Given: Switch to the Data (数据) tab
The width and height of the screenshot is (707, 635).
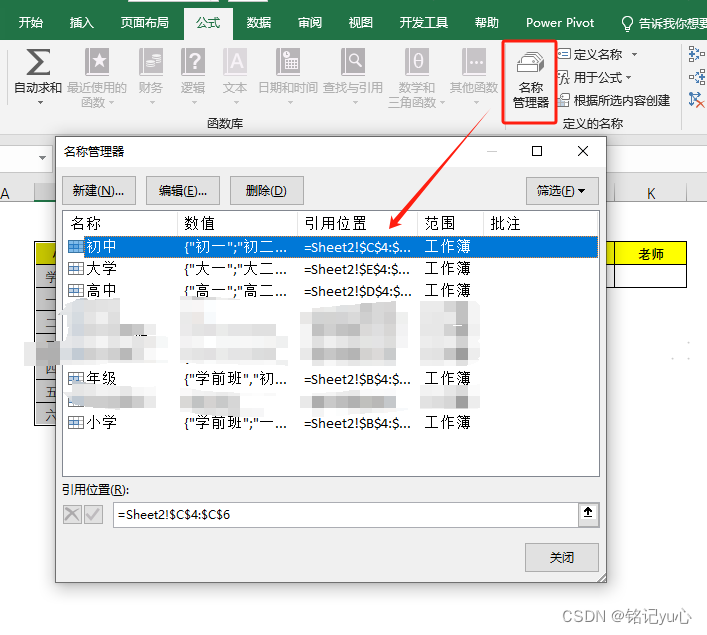Looking at the screenshot, I should coord(259,23).
